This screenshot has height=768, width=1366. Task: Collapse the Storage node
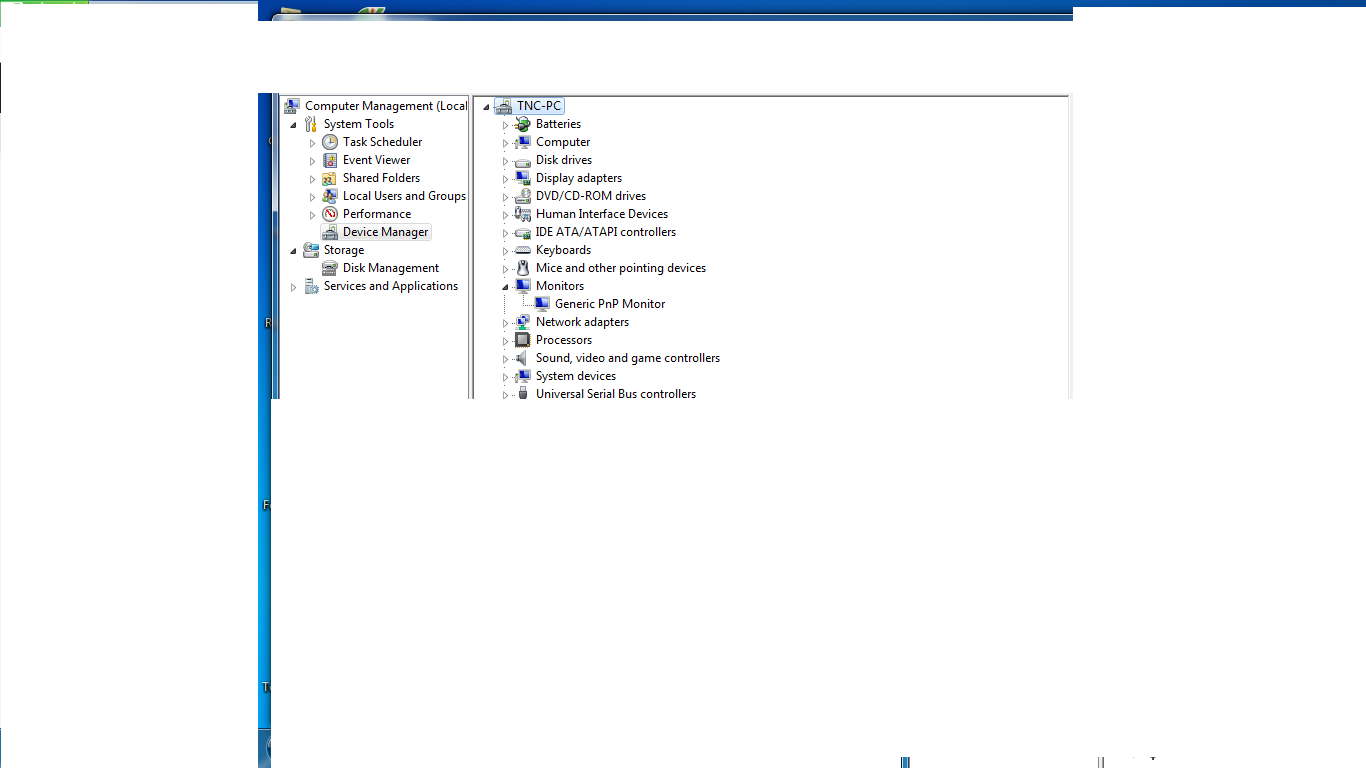tap(293, 251)
